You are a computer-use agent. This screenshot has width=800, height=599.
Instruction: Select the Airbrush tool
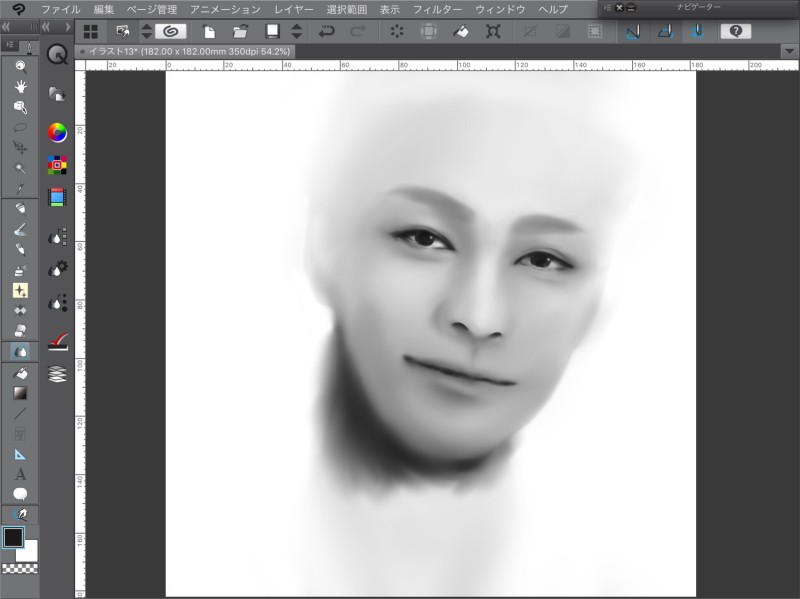20,270
